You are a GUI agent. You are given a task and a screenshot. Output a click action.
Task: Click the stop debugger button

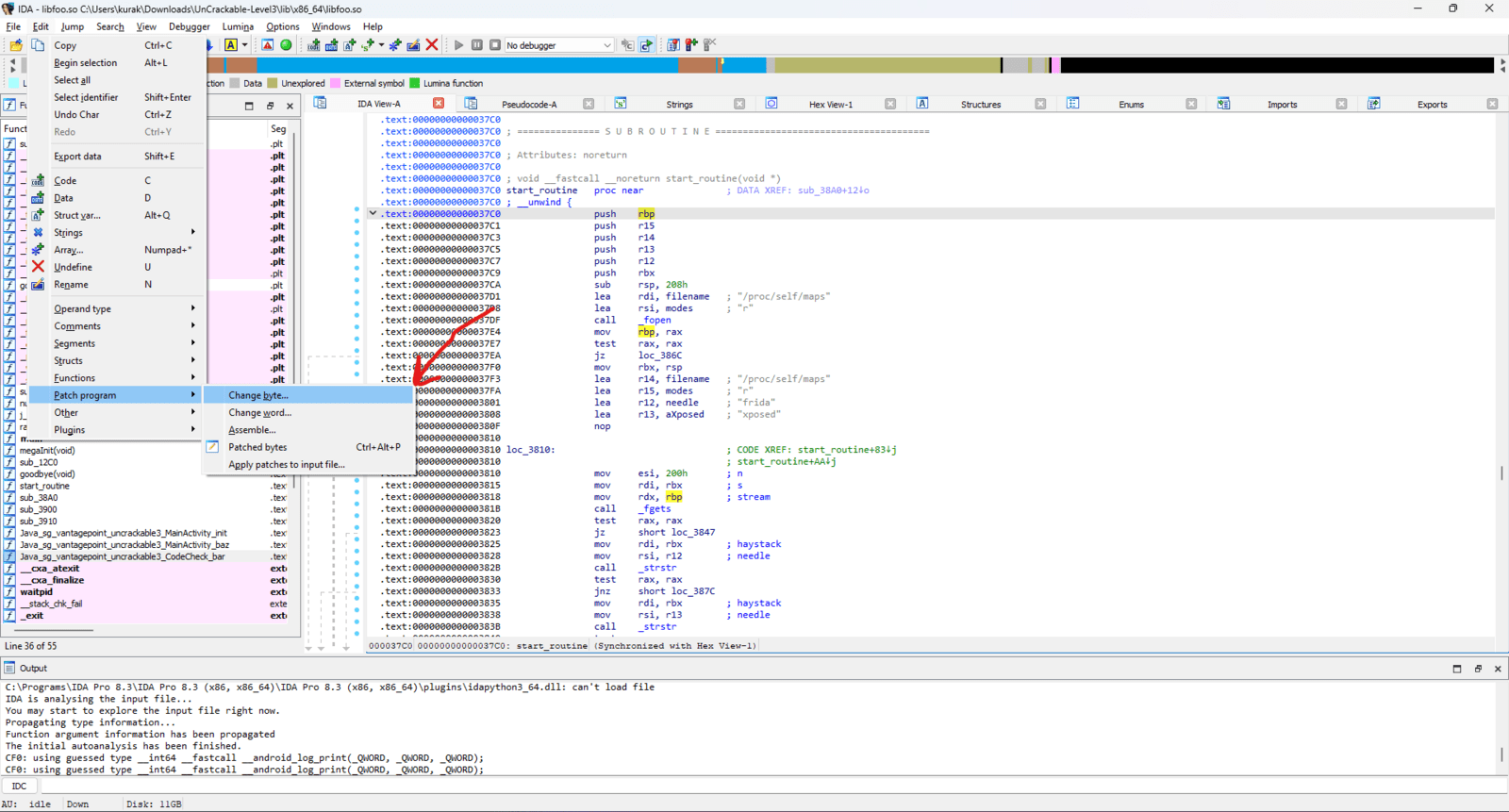coord(495,45)
